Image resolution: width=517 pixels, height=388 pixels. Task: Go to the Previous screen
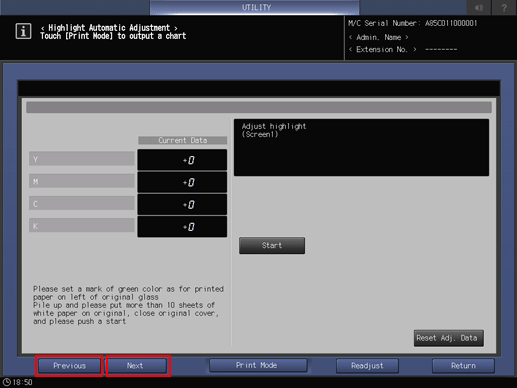(69, 366)
